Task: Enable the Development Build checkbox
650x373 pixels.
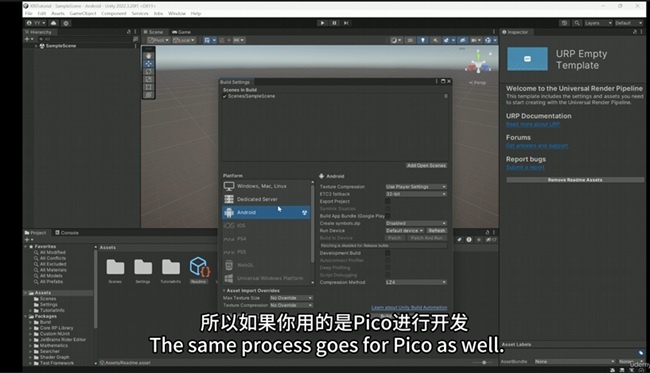Action: [x=388, y=253]
